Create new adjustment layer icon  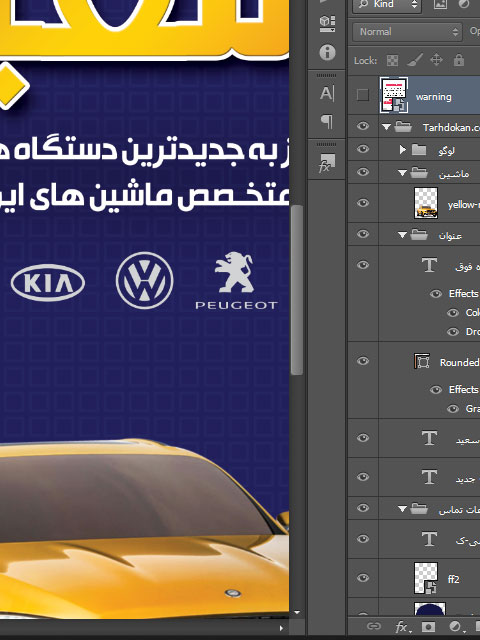click(x=456, y=627)
